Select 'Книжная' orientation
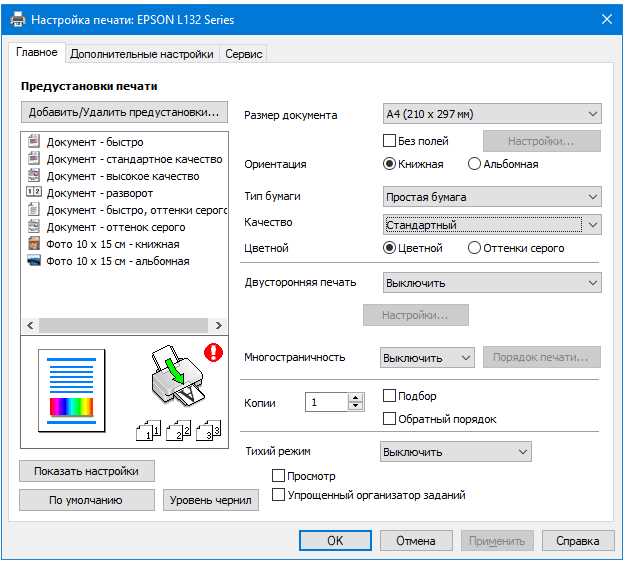The image size is (626, 565). [x=389, y=164]
